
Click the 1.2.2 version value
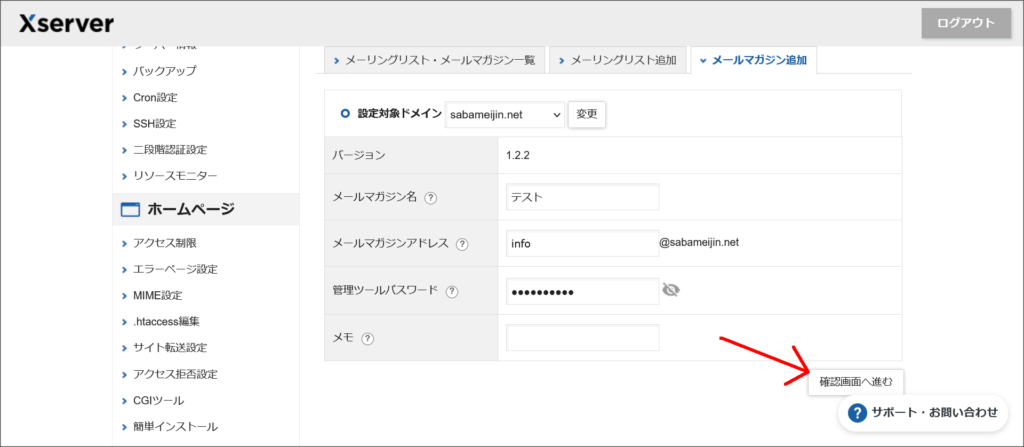click(x=520, y=156)
